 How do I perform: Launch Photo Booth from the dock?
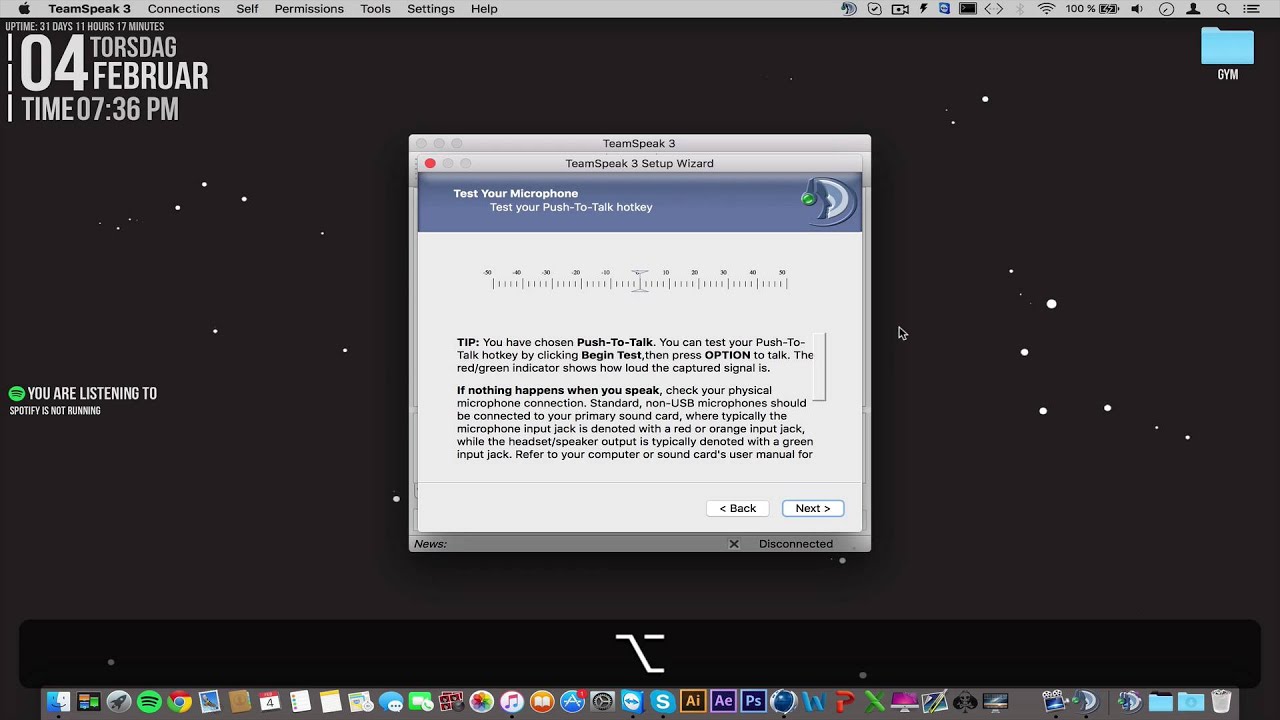pyautogui.click(x=451, y=702)
